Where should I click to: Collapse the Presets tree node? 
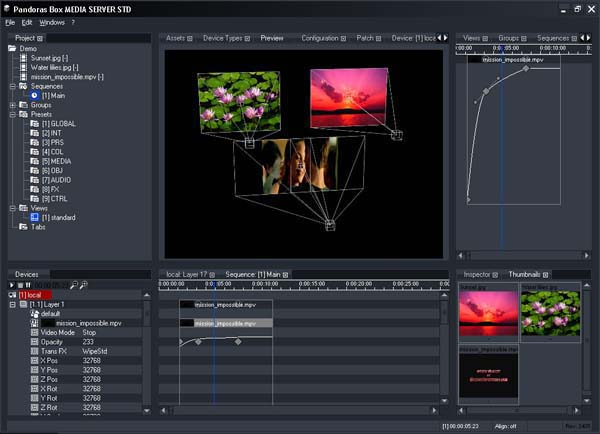pos(12,114)
